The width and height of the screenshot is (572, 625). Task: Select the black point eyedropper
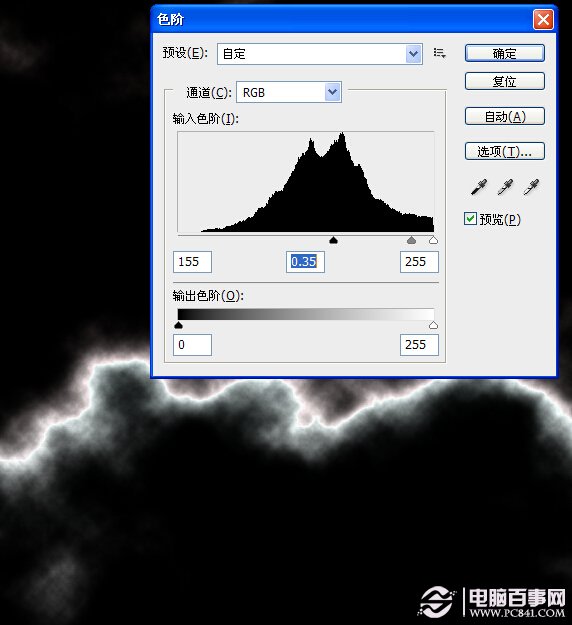[479, 187]
